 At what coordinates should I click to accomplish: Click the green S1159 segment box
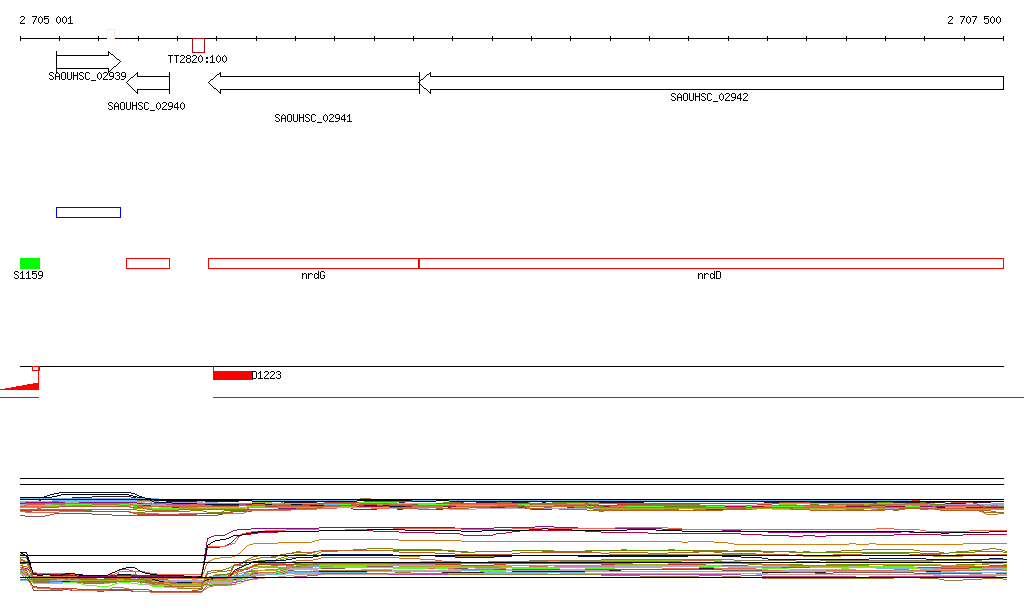pyautogui.click(x=30, y=263)
